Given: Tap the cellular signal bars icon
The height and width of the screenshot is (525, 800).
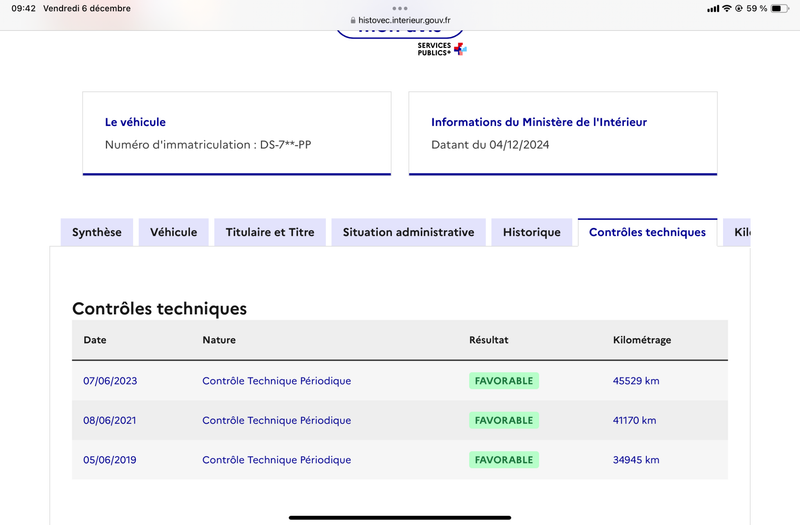Looking at the screenshot, I should coord(713,9).
